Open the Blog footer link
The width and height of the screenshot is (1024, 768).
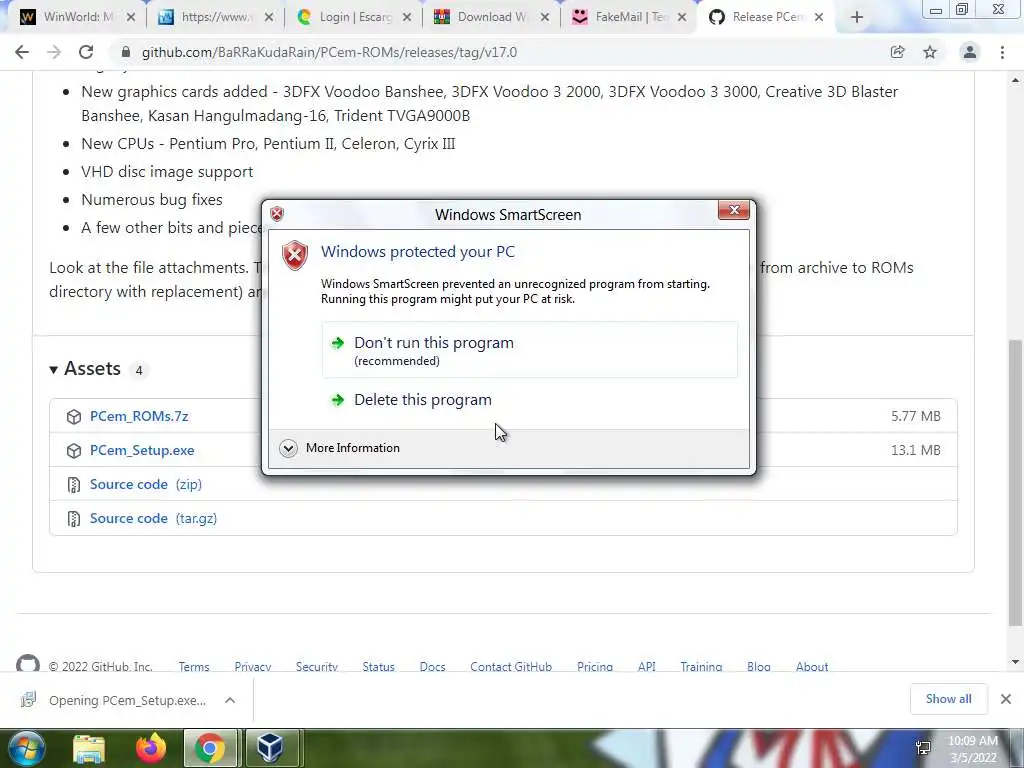pos(759,666)
